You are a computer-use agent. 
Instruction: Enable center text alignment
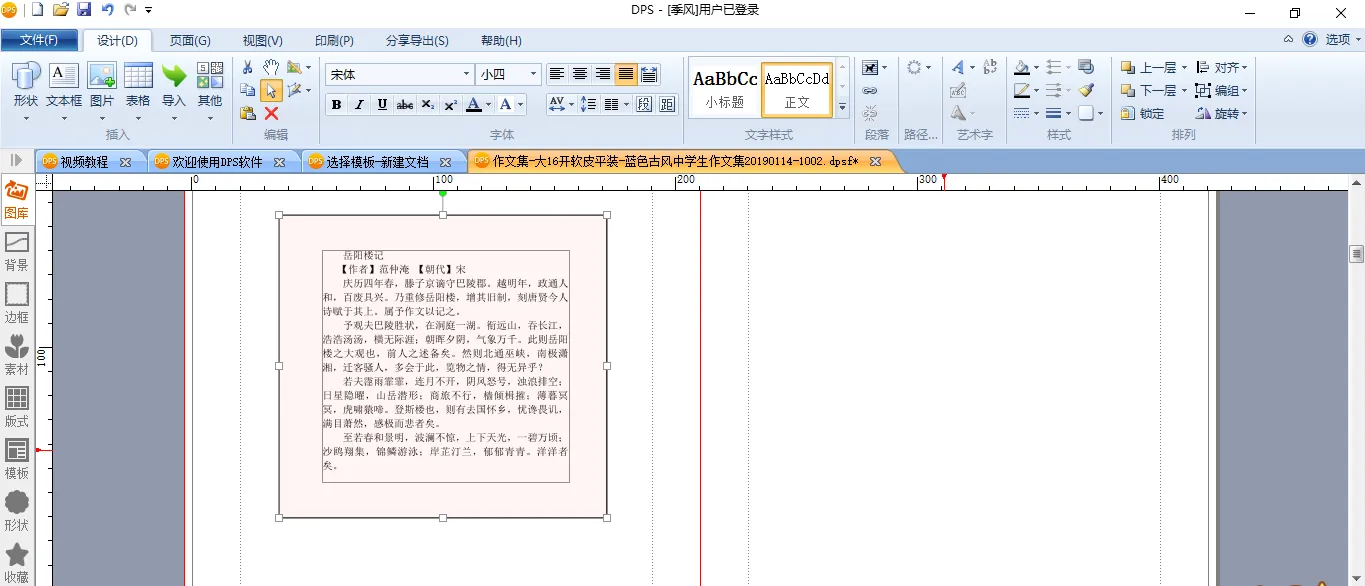pyautogui.click(x=580, y=74)
